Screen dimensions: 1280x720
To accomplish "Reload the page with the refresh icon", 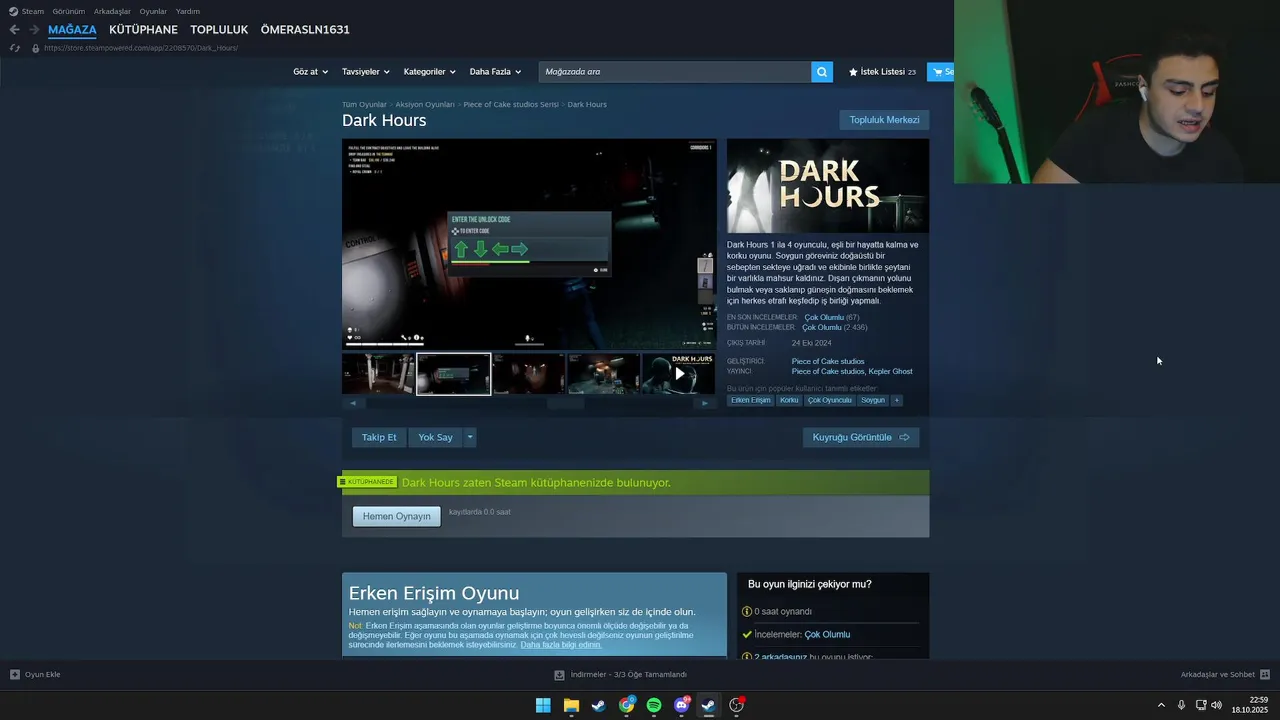I will coord(14,48).
